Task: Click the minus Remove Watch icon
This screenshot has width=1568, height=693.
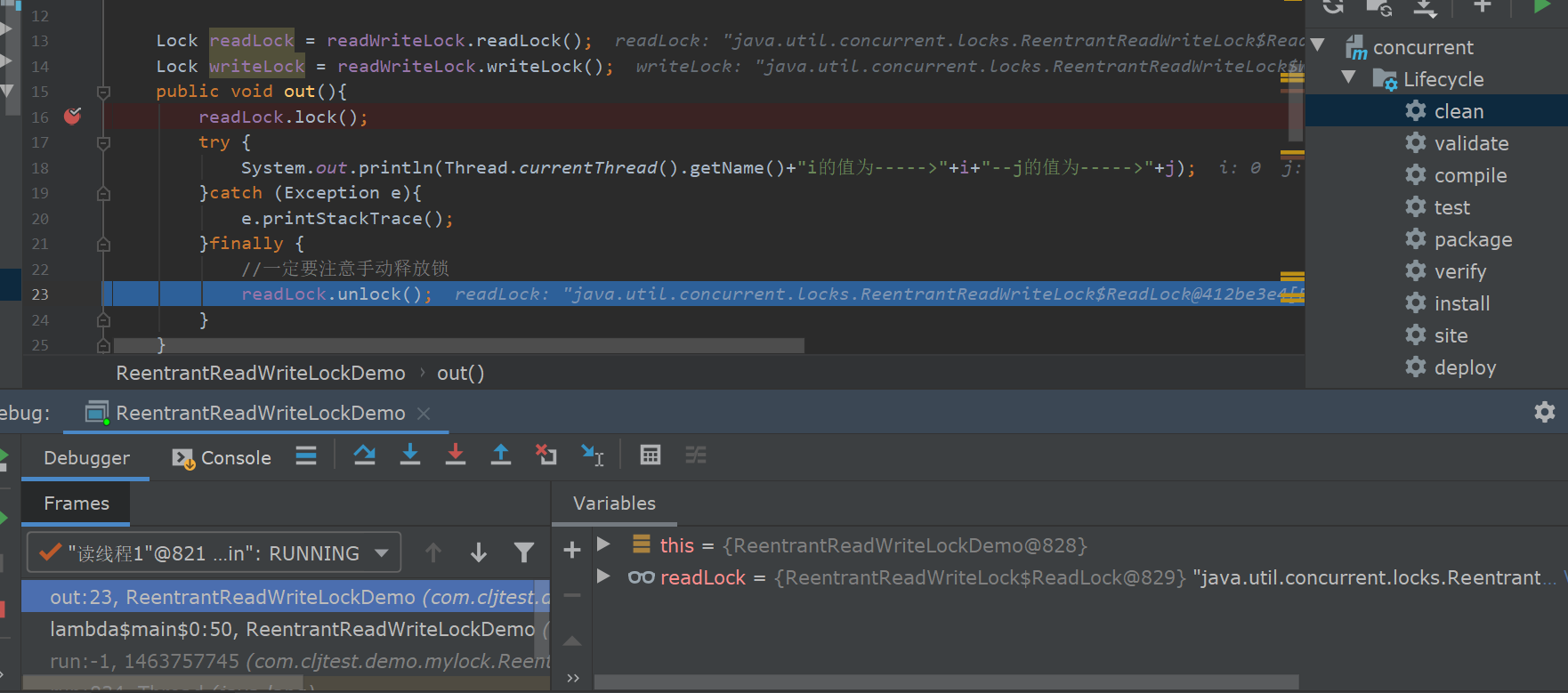Action: click(x=572, y=595)
